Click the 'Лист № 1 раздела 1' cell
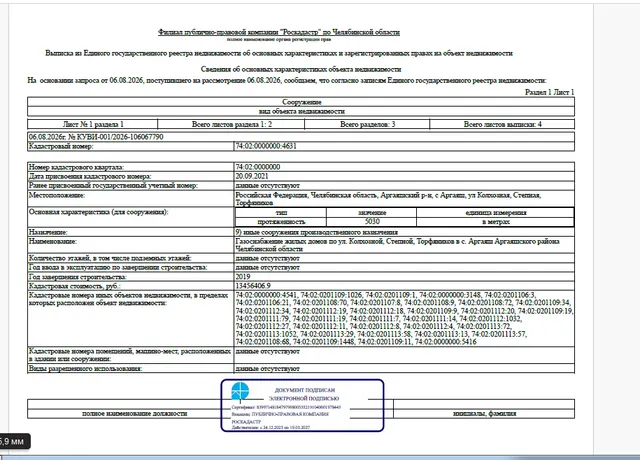 point(93,124)
